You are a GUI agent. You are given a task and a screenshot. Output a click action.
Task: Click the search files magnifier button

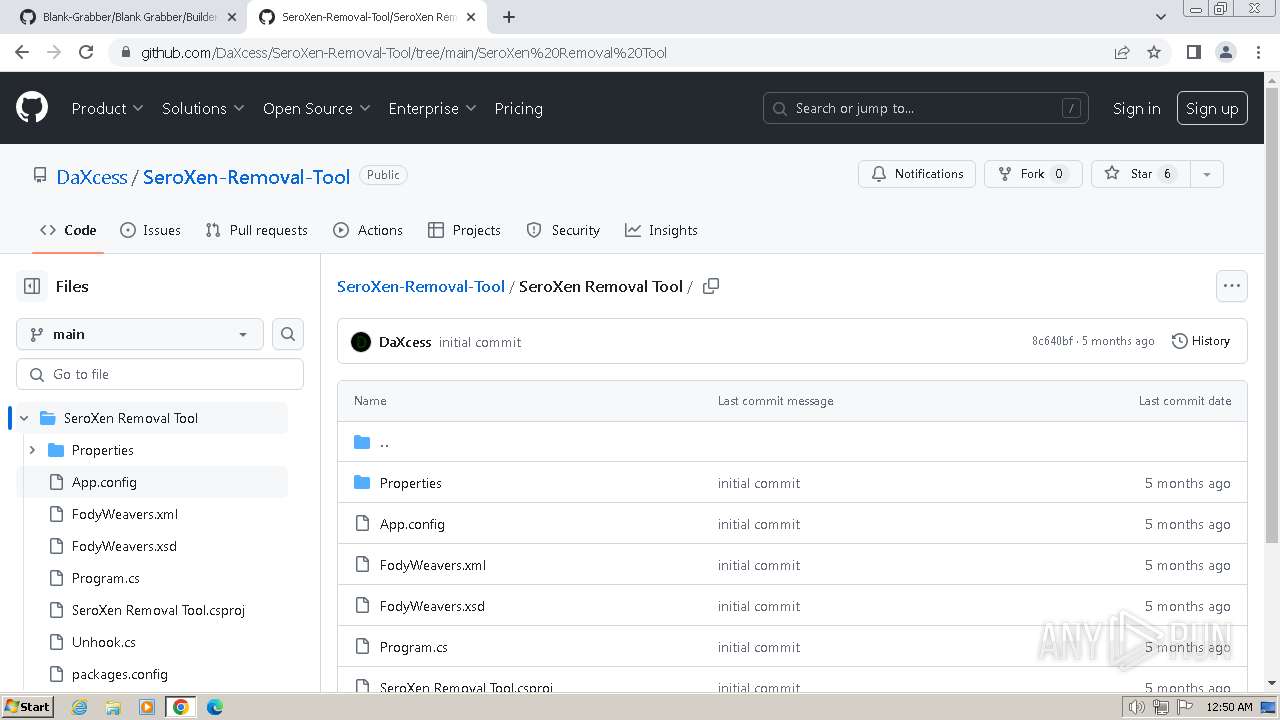coord(288,334)
